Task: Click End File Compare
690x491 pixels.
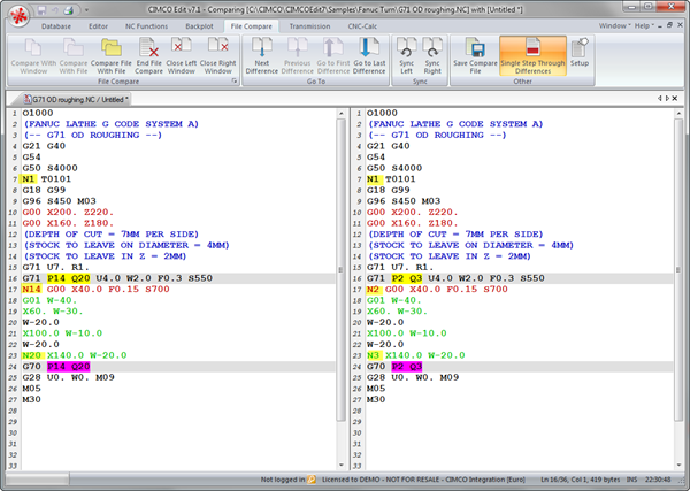Action: (x=149, y=56)
